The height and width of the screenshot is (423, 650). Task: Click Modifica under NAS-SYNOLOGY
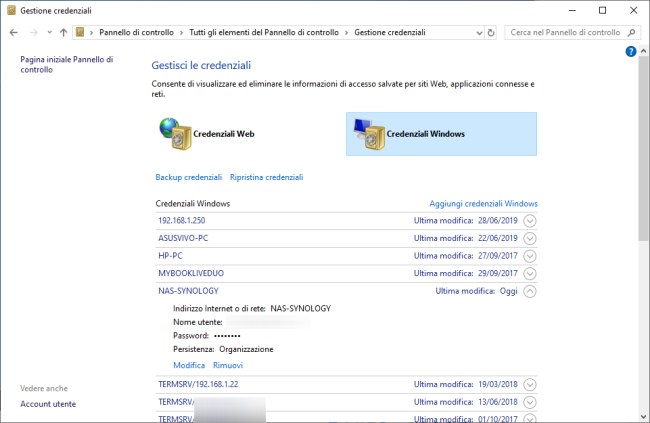pos(189,365)
